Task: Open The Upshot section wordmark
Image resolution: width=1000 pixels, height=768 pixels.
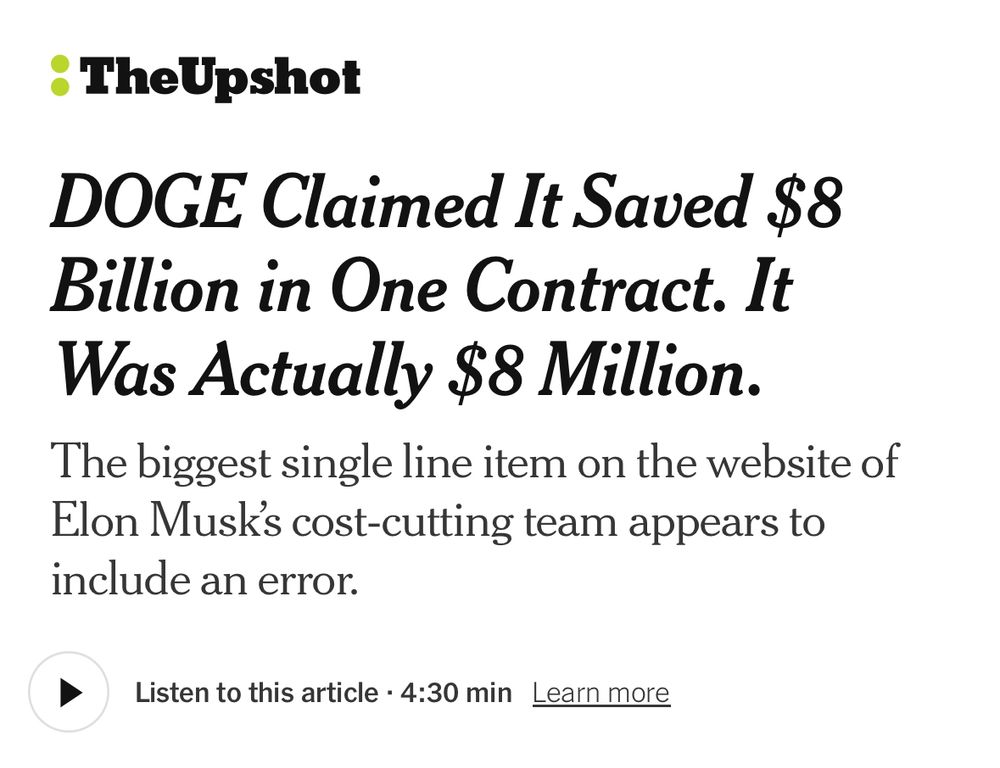Action: (x=220, y=79)
